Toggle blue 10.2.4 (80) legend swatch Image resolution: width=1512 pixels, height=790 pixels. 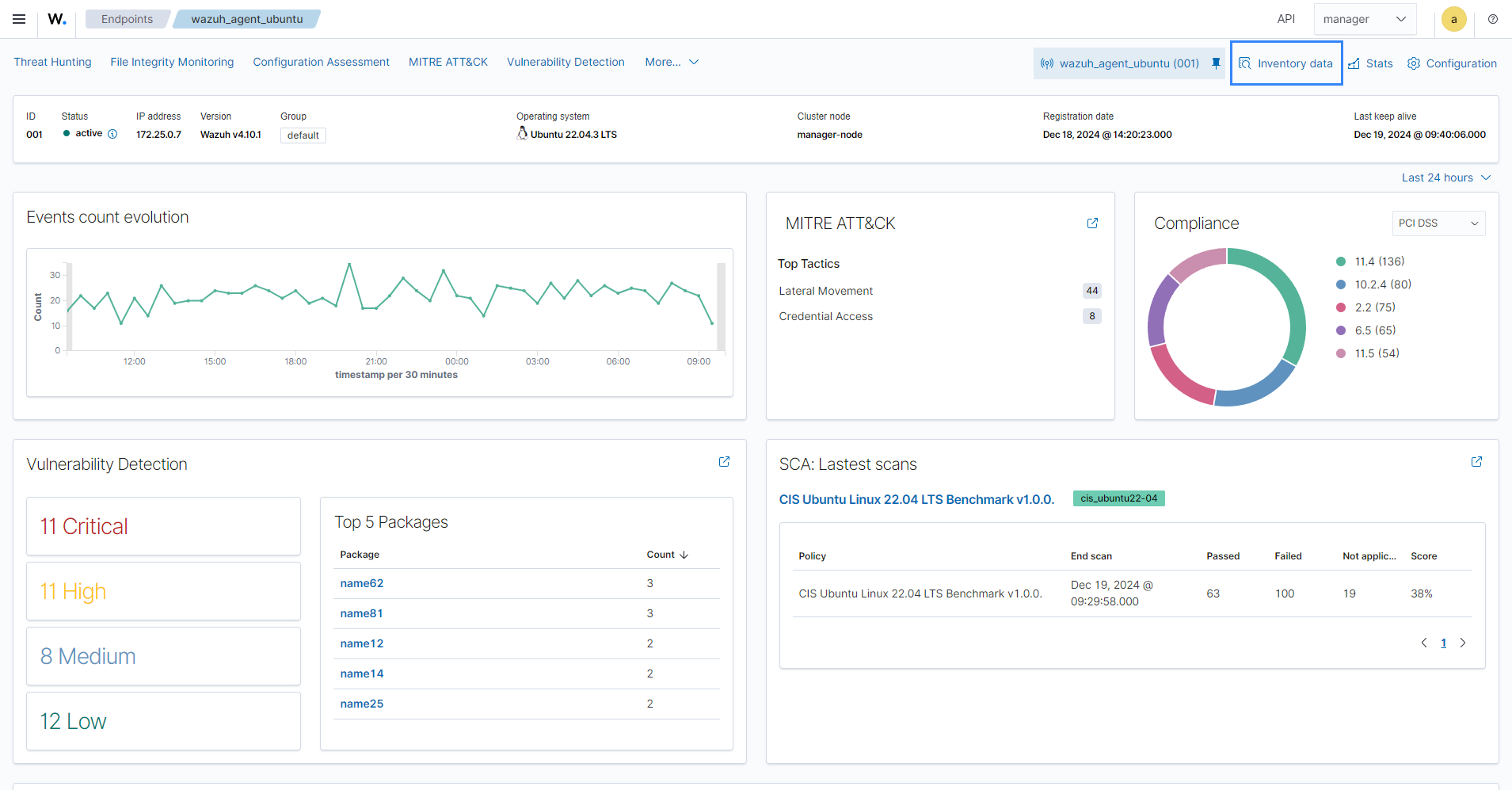click(1341, 284)
